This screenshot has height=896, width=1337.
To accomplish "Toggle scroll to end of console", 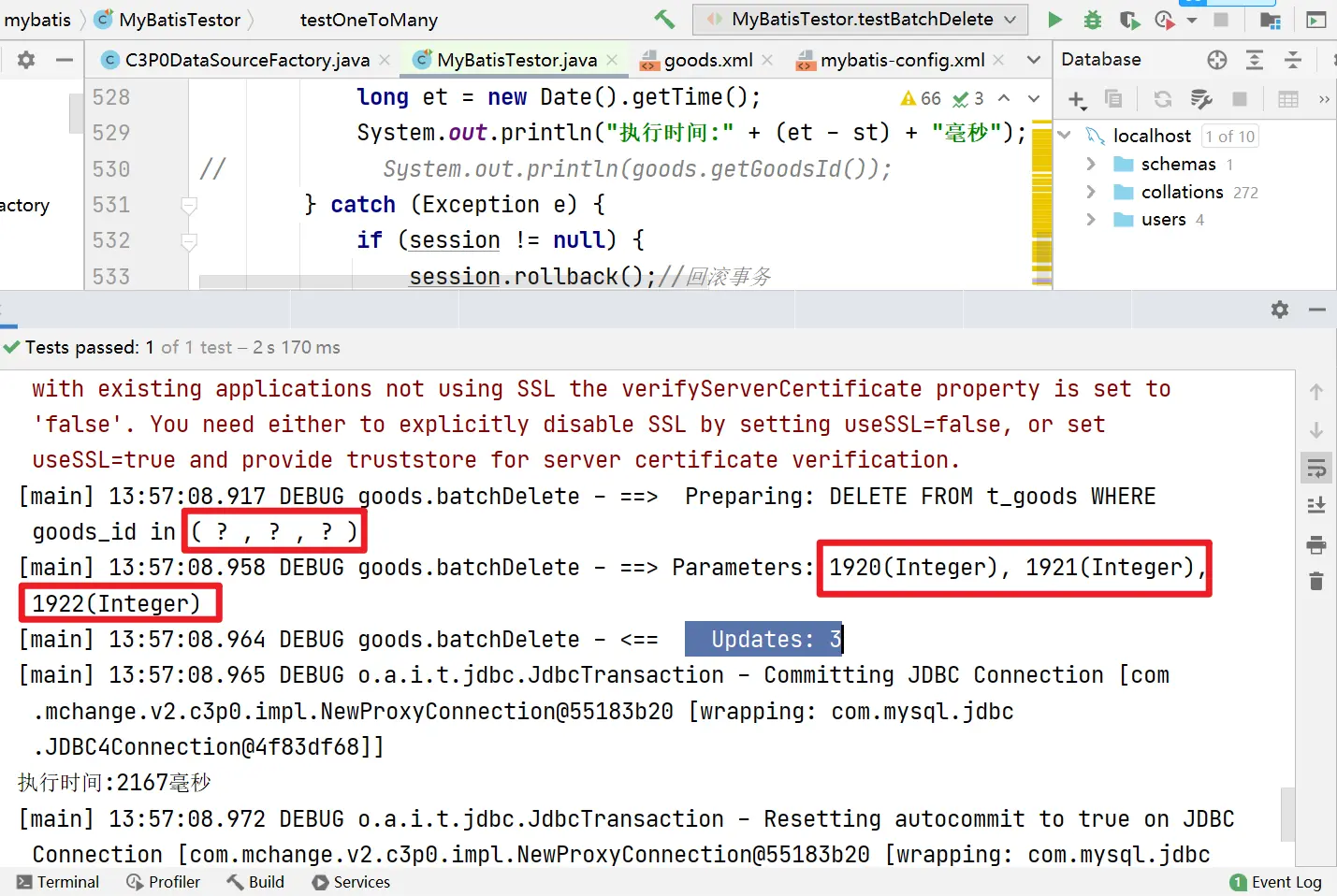I will [1316, 506].
